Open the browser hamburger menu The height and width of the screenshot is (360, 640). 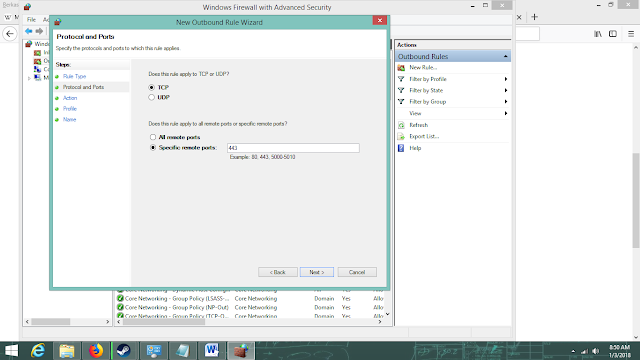[631, 34]
